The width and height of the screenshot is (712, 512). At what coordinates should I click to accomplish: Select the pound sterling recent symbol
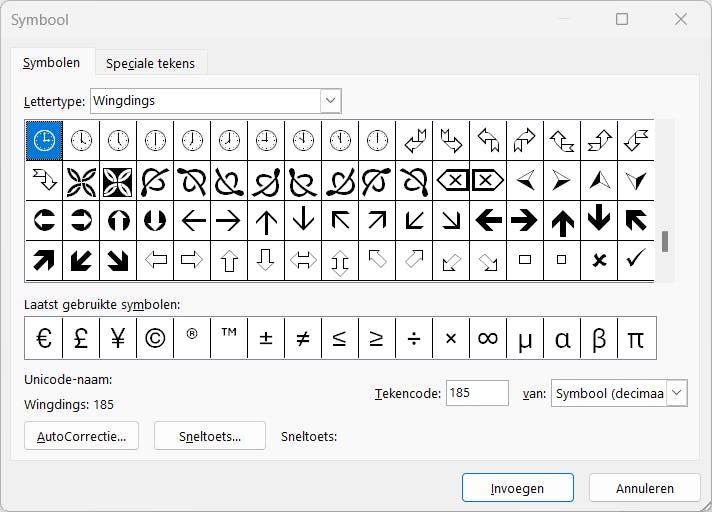click(81, 339)
